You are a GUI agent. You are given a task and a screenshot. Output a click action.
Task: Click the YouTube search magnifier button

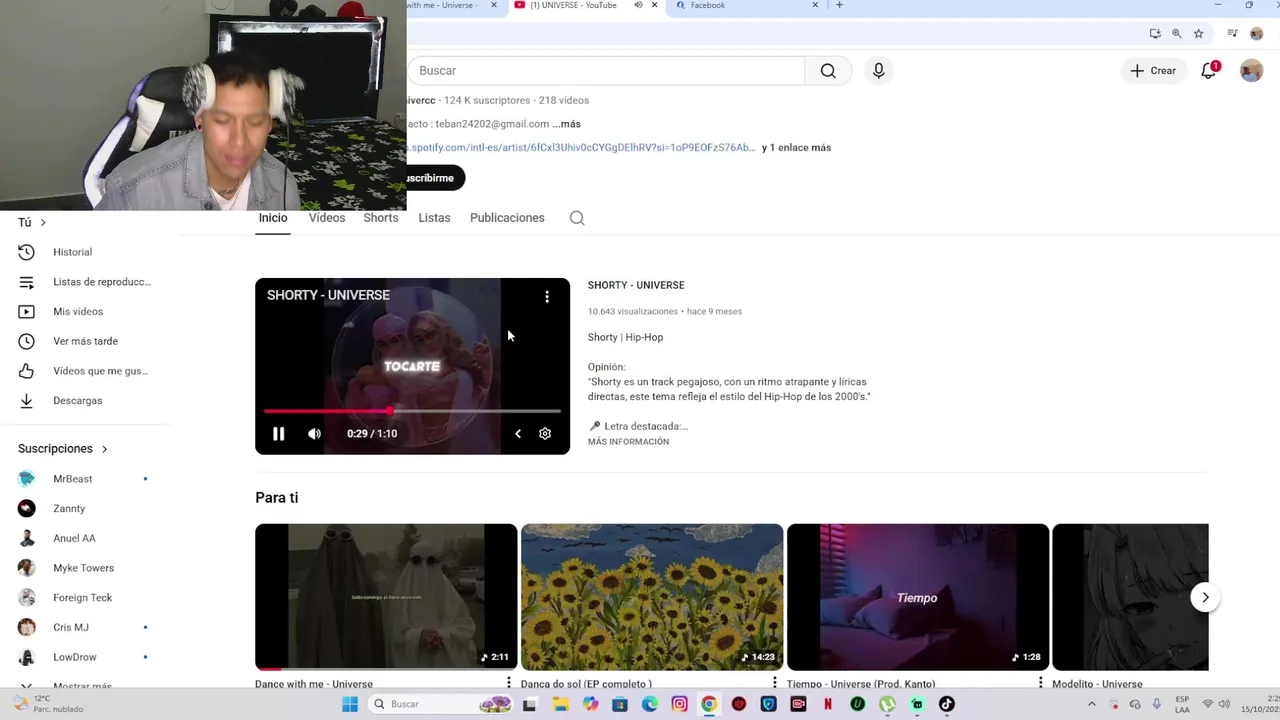828,71
